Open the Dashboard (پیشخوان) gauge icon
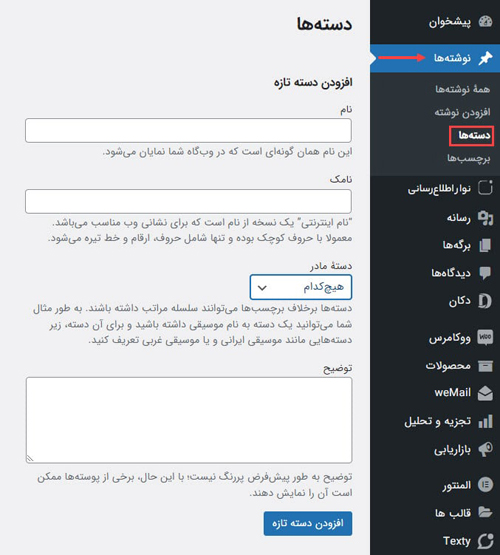500x555 pixels. pos(485,22)
